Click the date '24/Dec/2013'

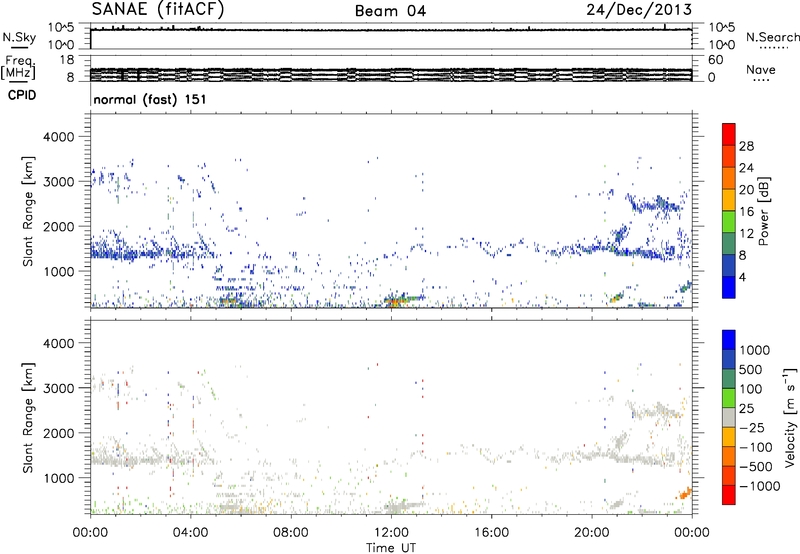pyautogui.click(x=639, y=10)
